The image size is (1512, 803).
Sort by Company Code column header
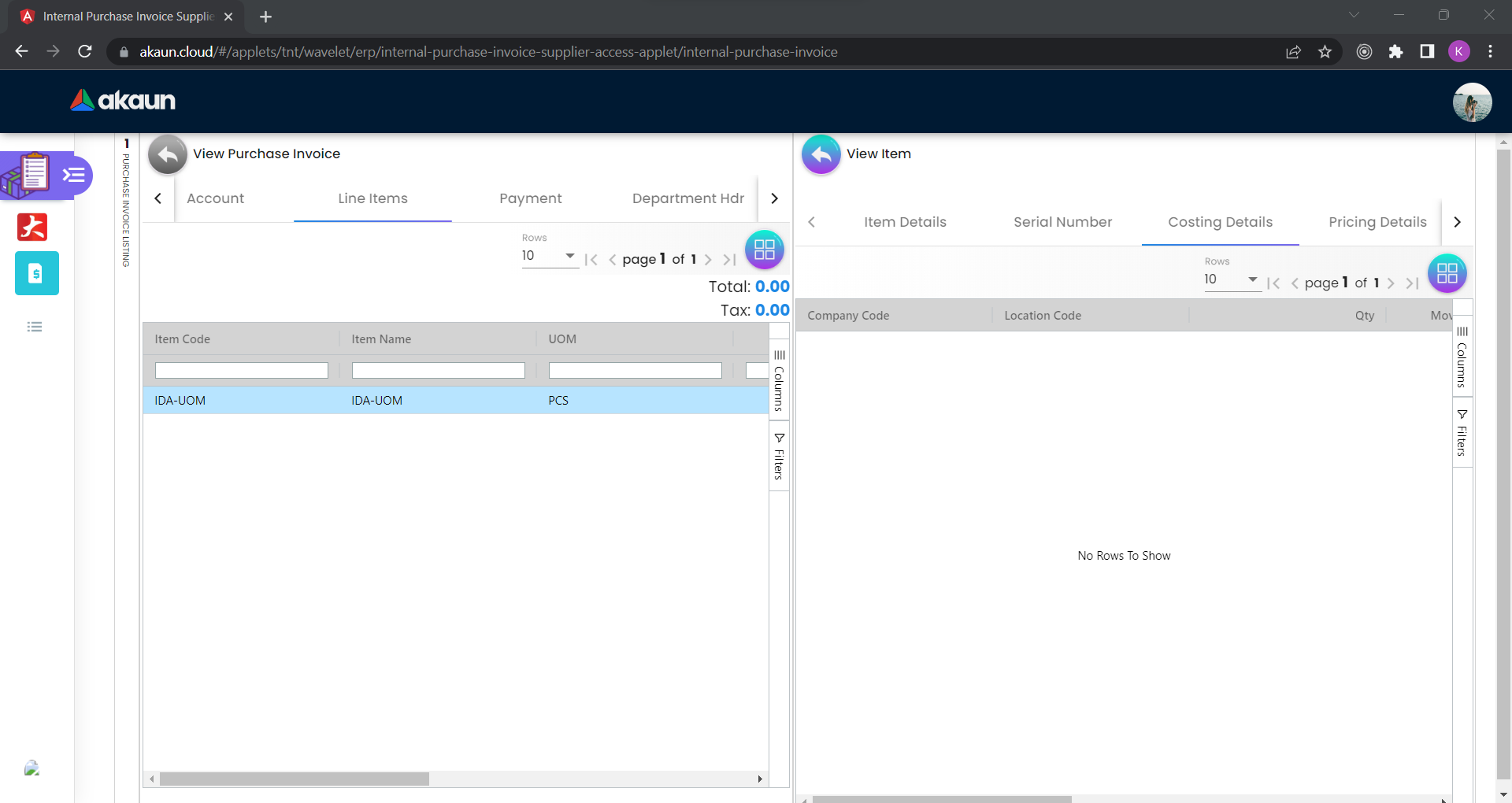coord(848,316)
